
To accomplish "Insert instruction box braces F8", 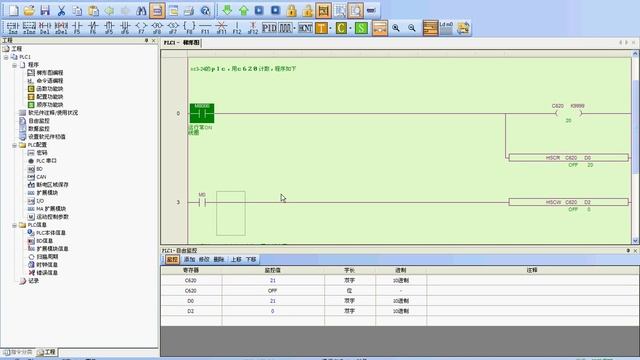I will (x=189, y=28).
